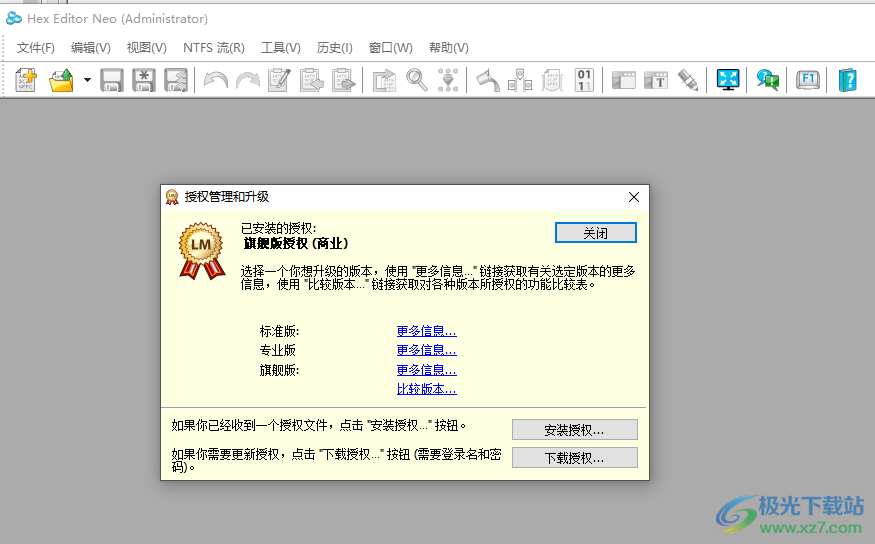This screenshot has height=544, width=875.
Task: Click the chat bubbles feedback icon
Action: pyautogui.click(x=768, y=80)
